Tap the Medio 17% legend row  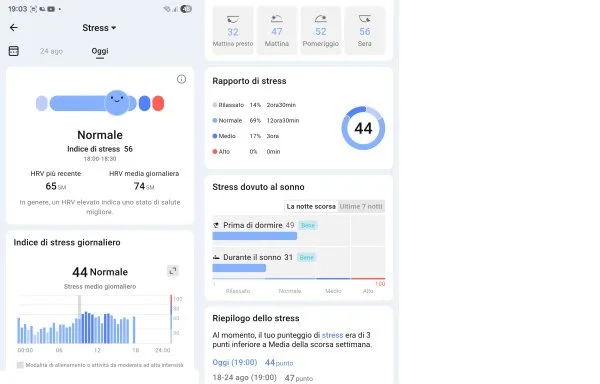tap(246, 136)
